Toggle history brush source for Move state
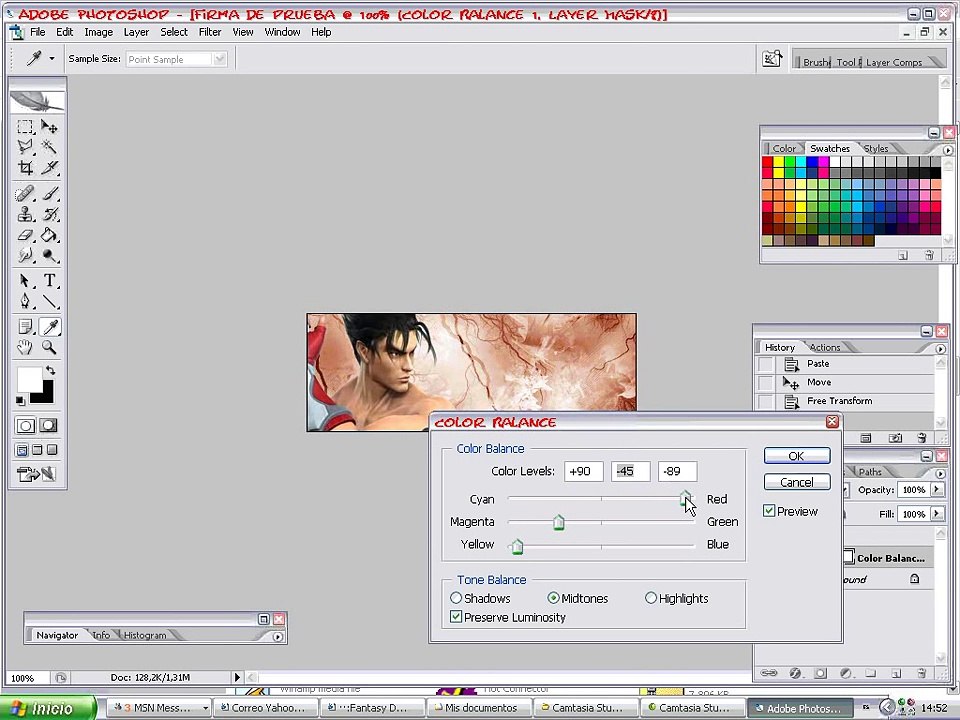The width and height of the screenshot is (960, 720). 766,383
